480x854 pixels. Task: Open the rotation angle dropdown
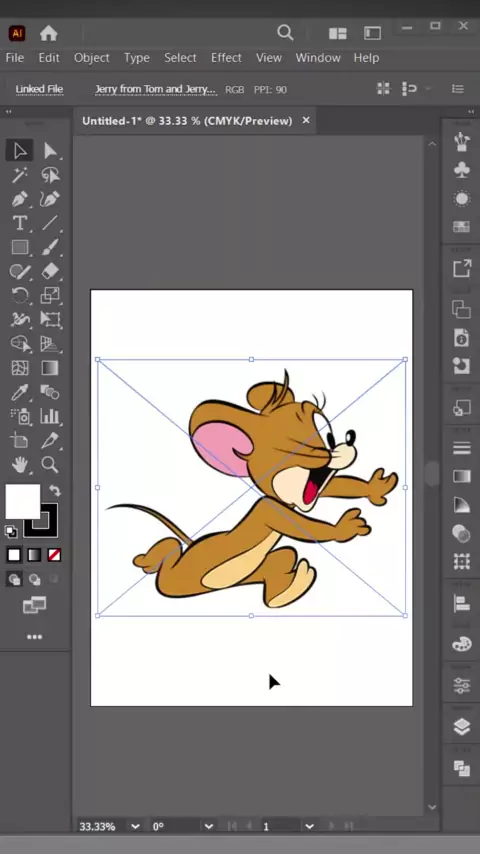point(209,826)
